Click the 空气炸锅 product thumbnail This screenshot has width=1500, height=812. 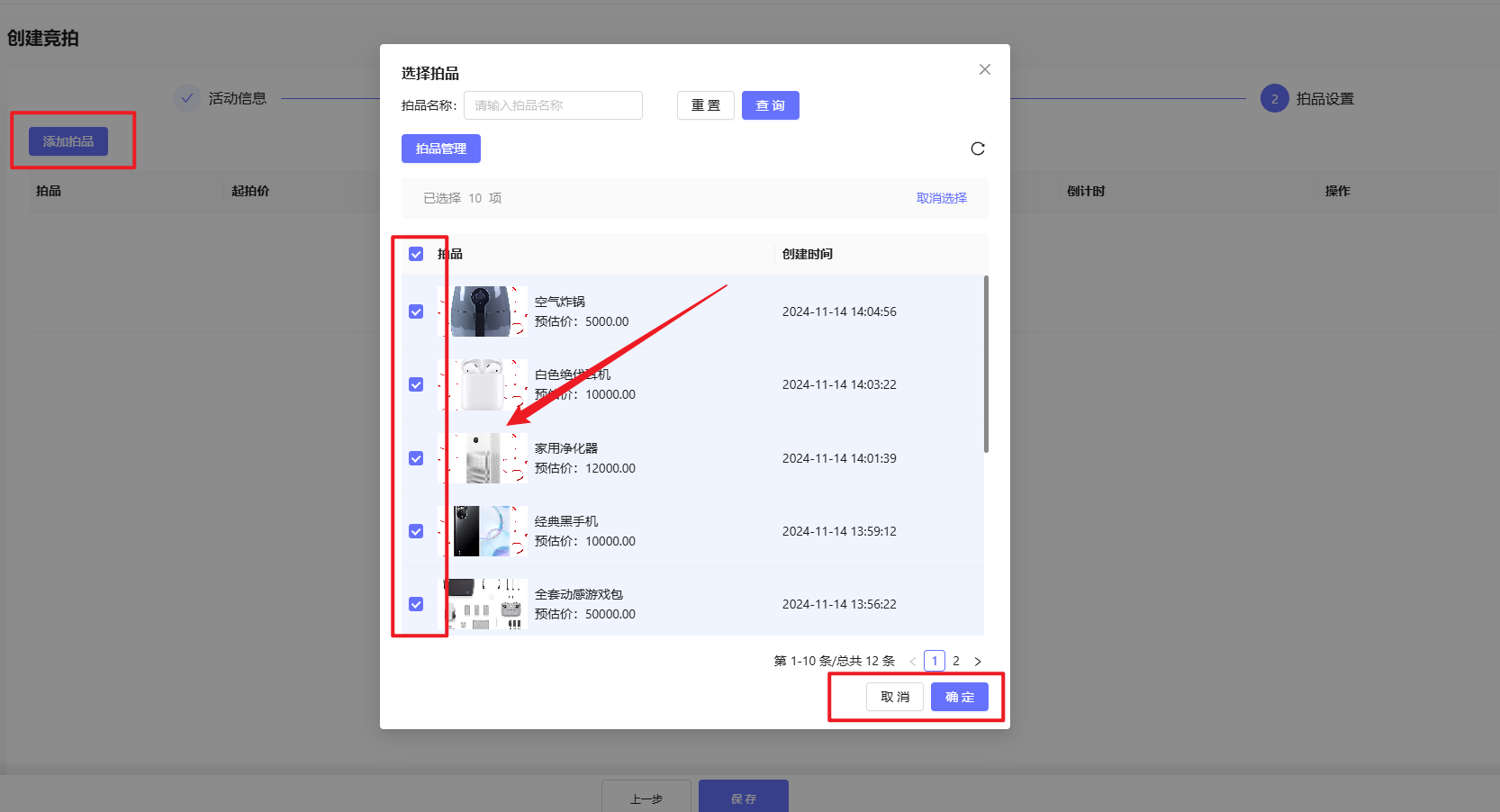point(482,311)
